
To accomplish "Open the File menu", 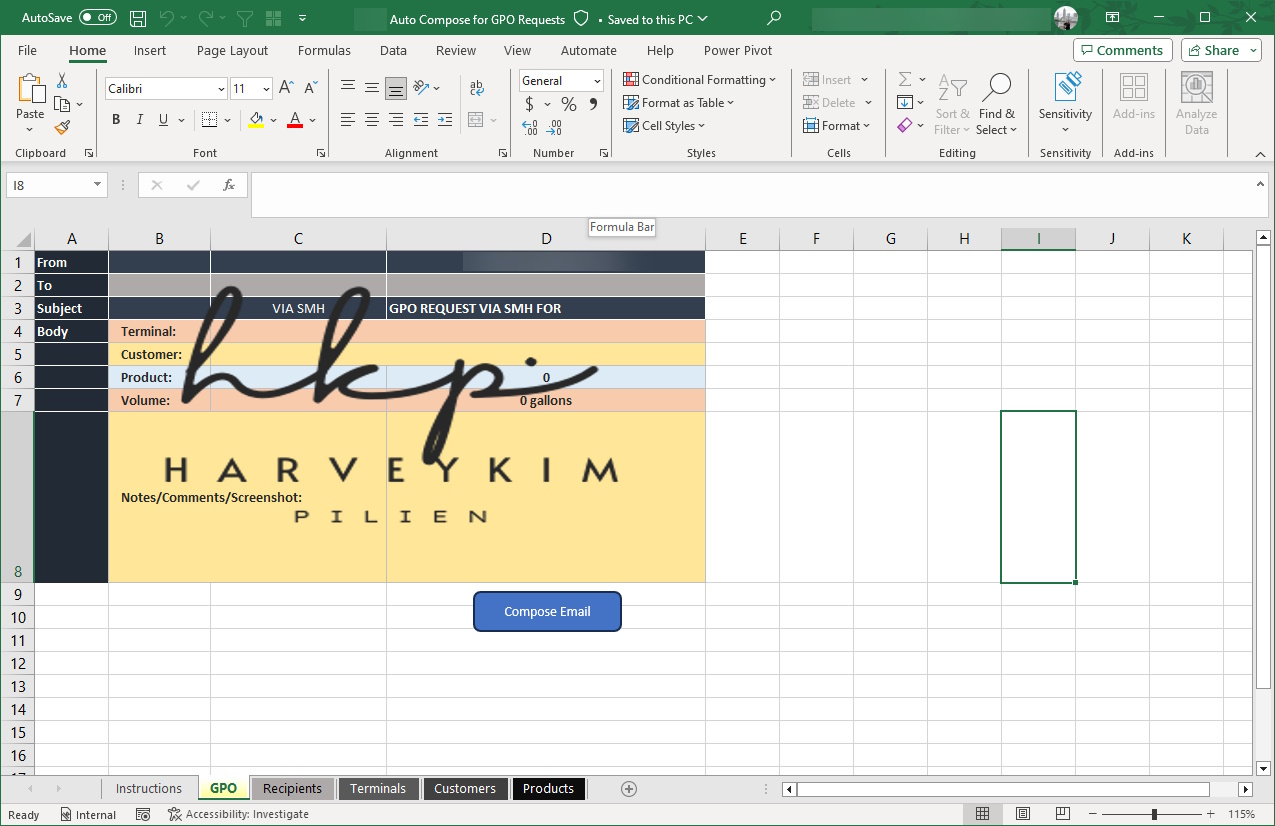I will point(27,50).
